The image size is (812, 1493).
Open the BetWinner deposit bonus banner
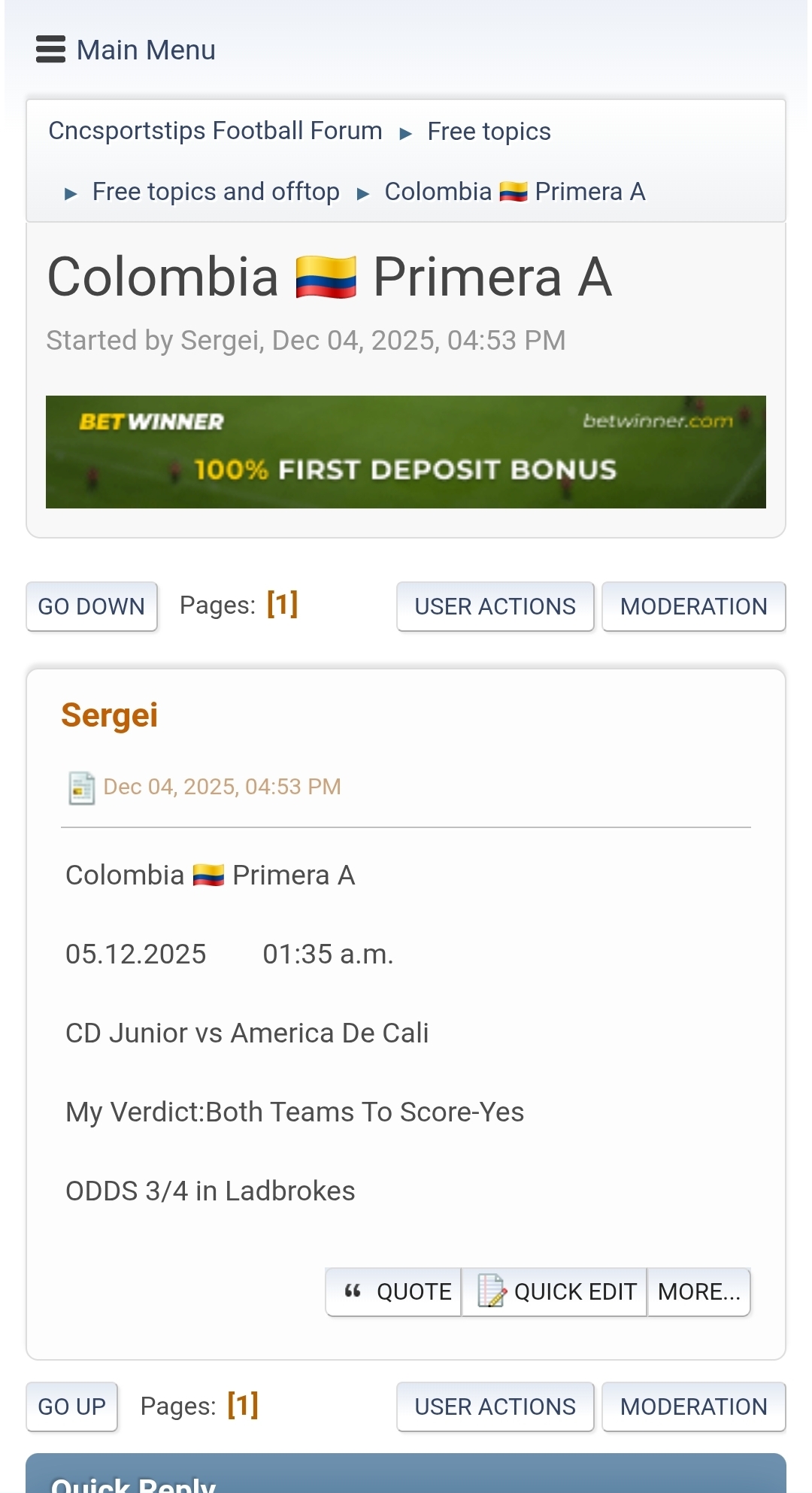(406, 452)
